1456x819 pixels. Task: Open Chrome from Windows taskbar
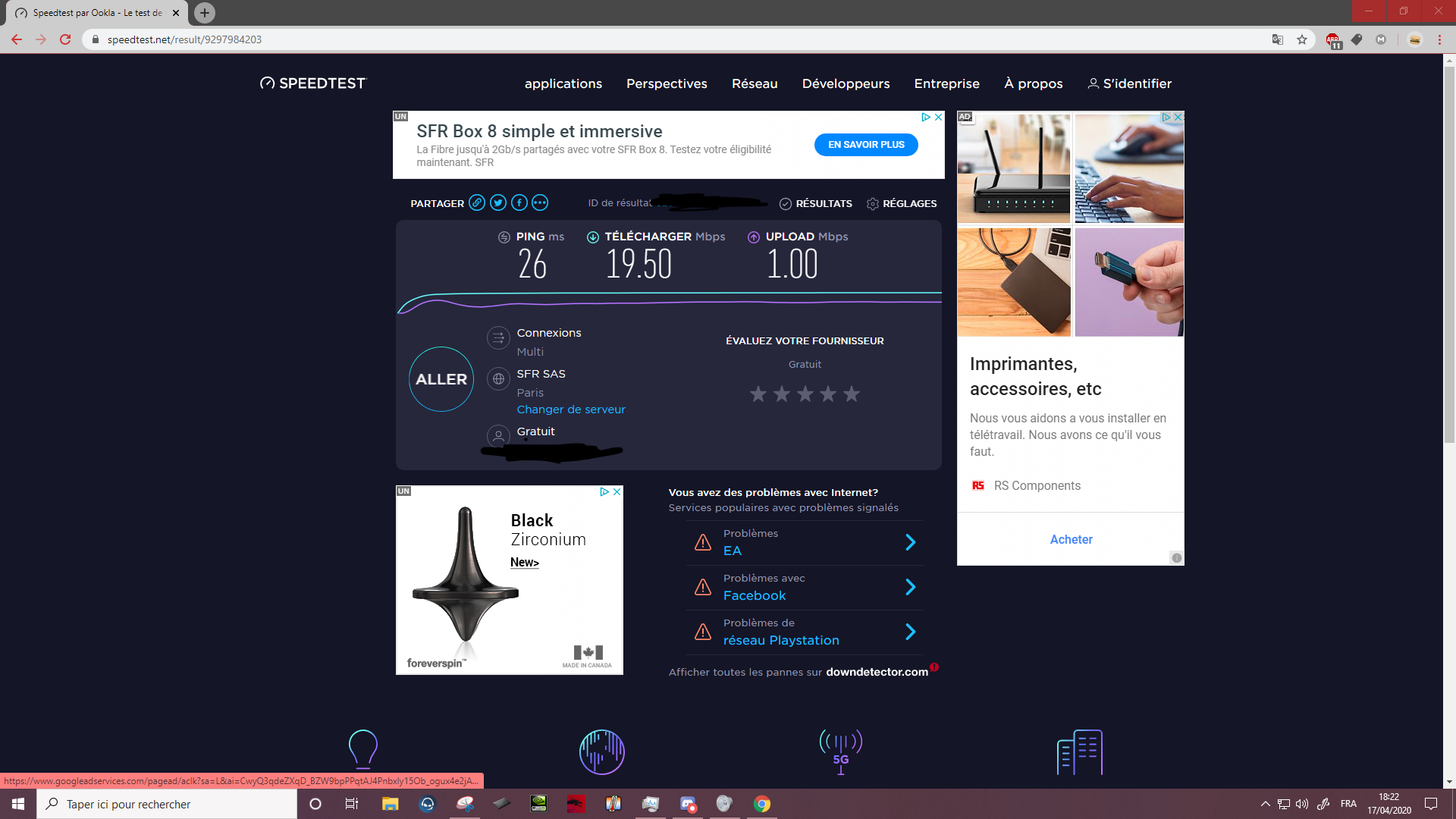click(x=762, y=804)
